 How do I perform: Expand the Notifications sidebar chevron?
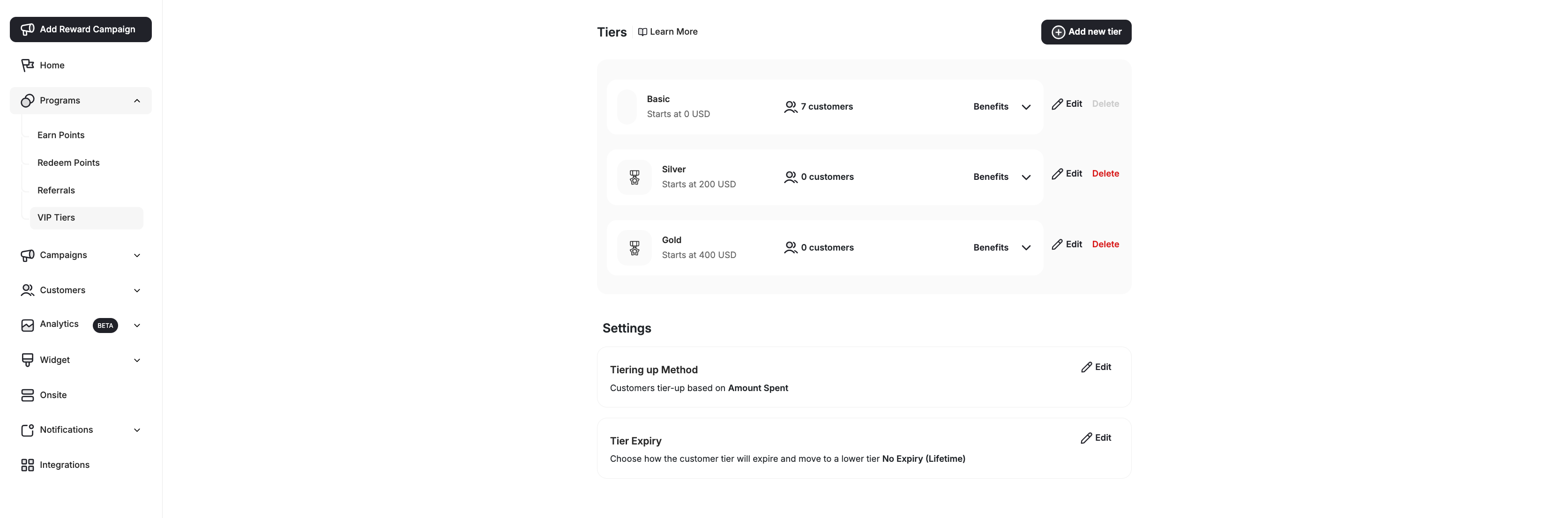click(137, 430)
